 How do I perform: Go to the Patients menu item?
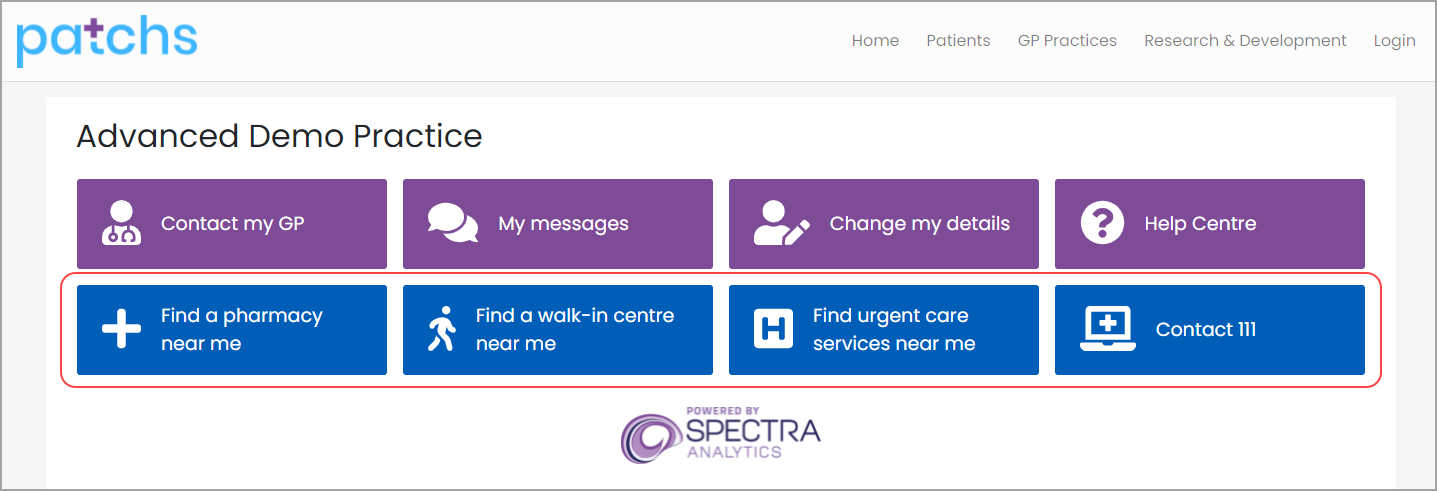pyautogui.click(x=958, y=41)
